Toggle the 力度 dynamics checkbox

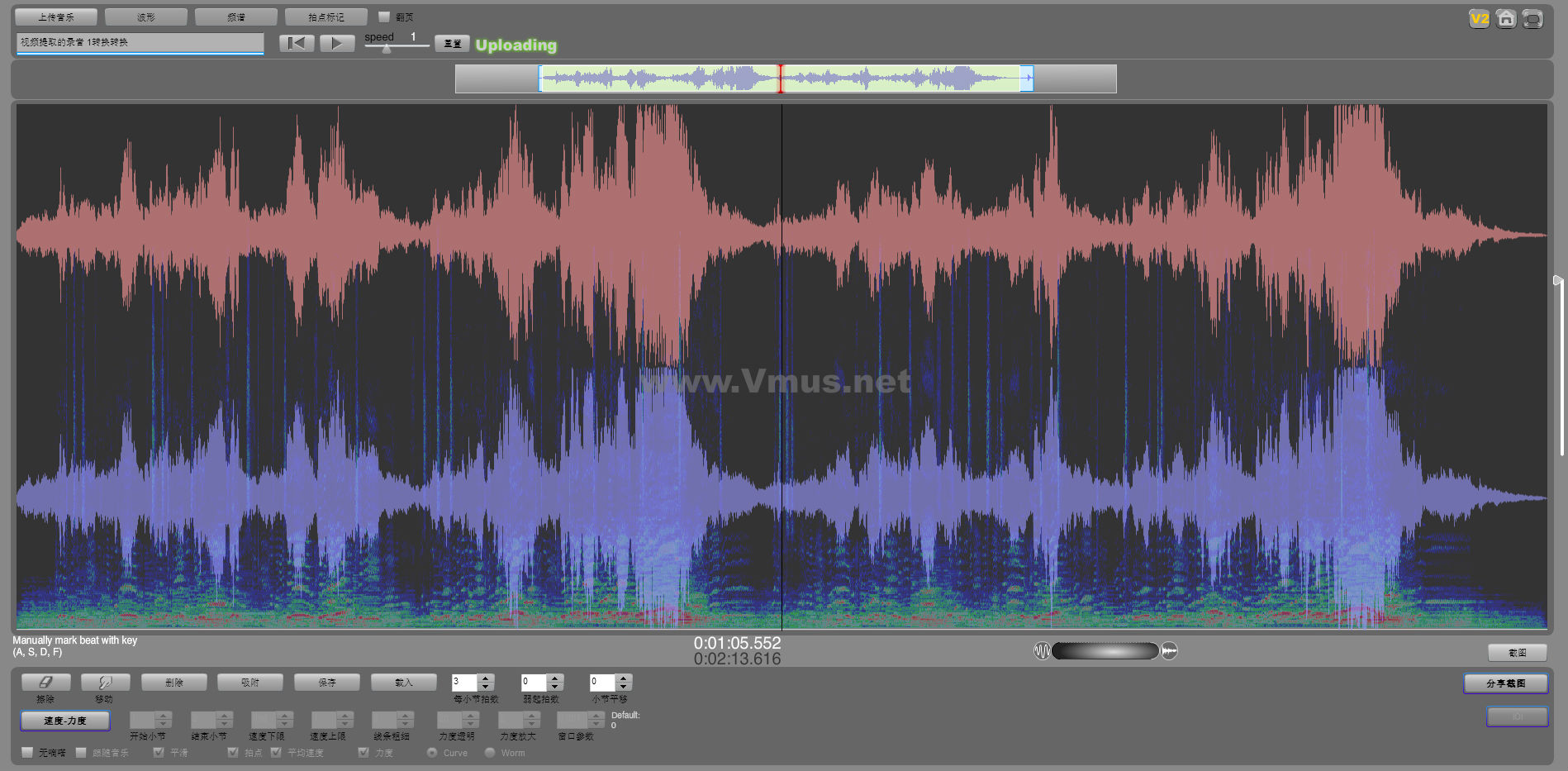click(363, 752)
